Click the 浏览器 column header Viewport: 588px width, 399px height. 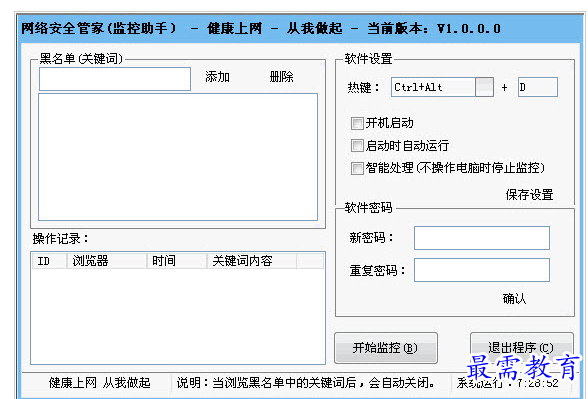[x=107, y=261]
